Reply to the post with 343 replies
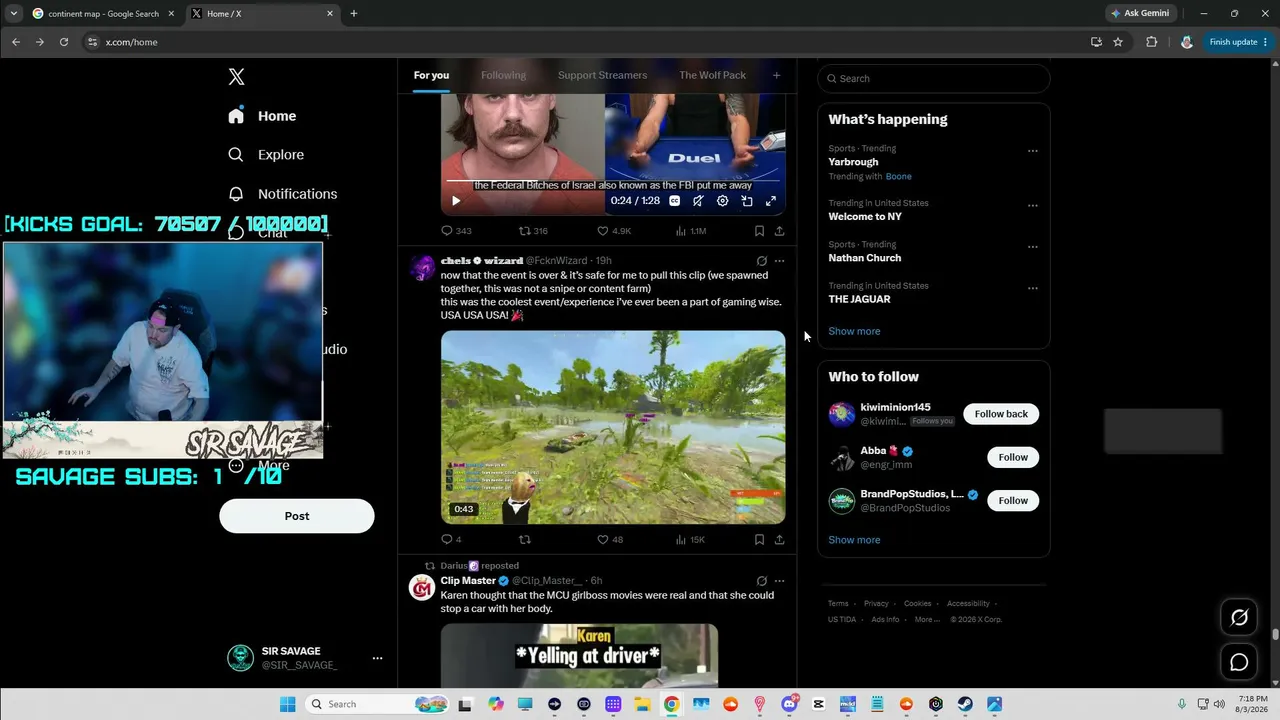Image resolution: width=1280 pixels, height=720 pixels. (x=456, y=231)
